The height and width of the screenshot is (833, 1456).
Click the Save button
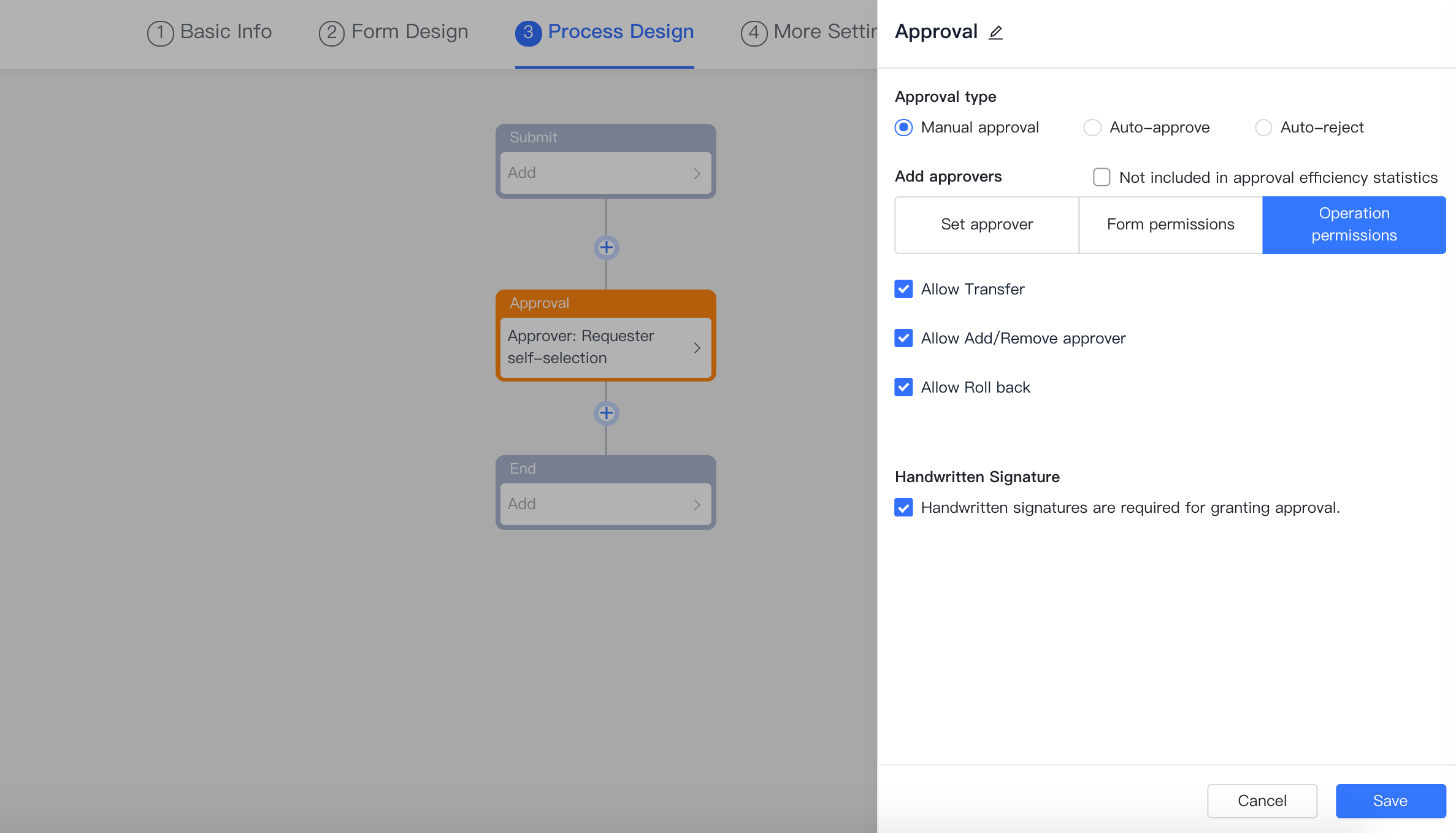[1390, 800]
